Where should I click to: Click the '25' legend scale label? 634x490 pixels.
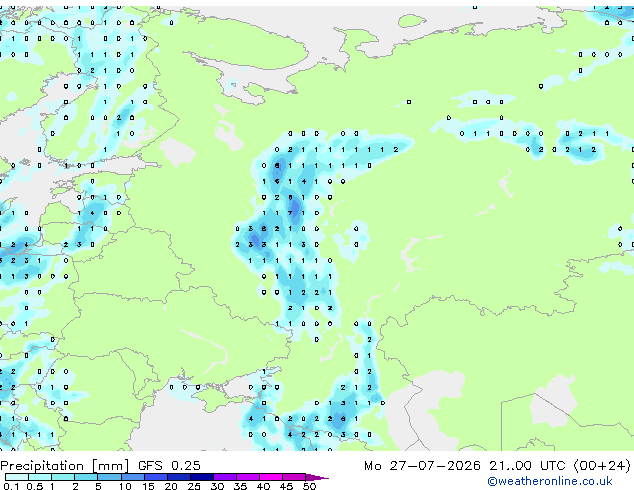[x=194, y=486]
